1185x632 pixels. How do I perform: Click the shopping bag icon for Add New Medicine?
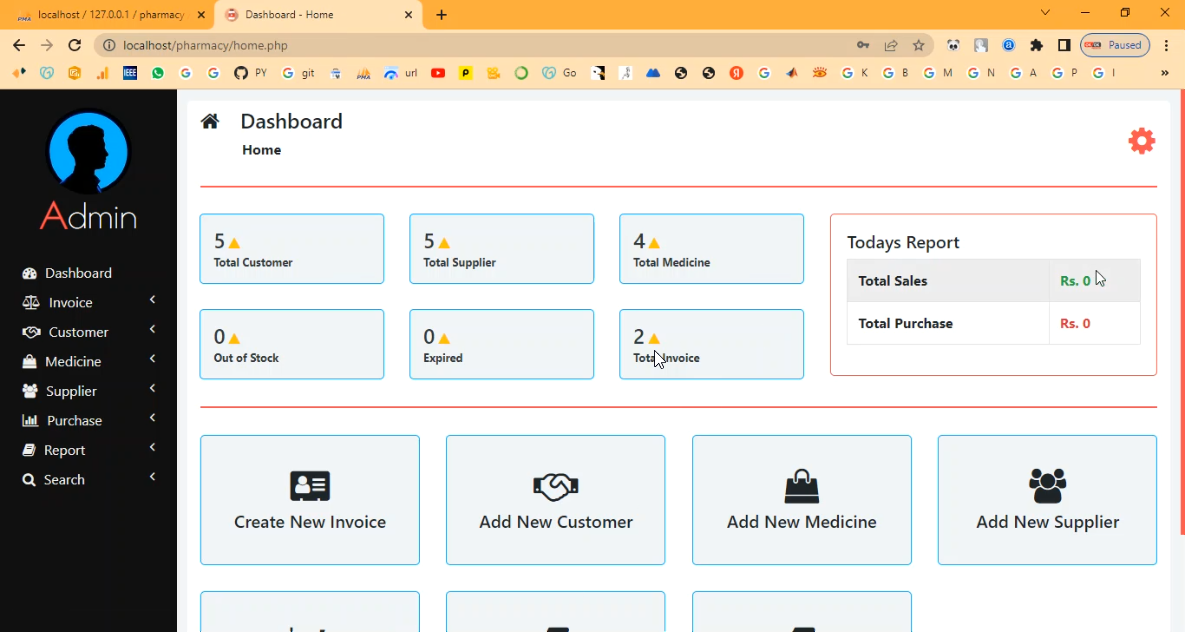coord(801,486)
